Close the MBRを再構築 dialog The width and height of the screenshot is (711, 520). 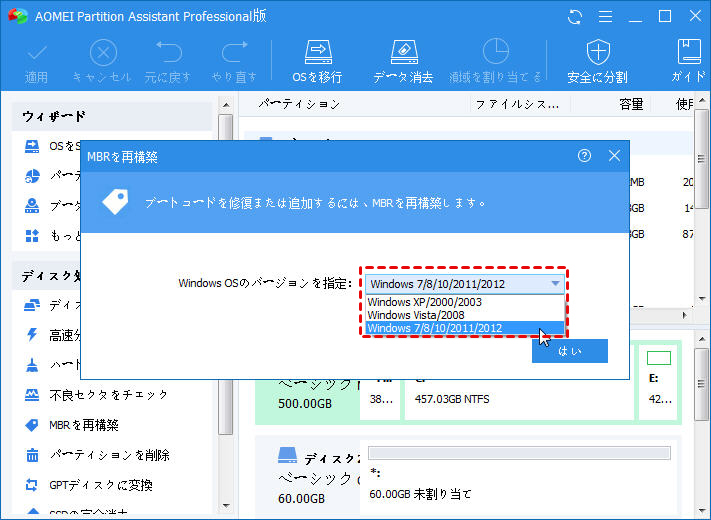tap(614, 156)
